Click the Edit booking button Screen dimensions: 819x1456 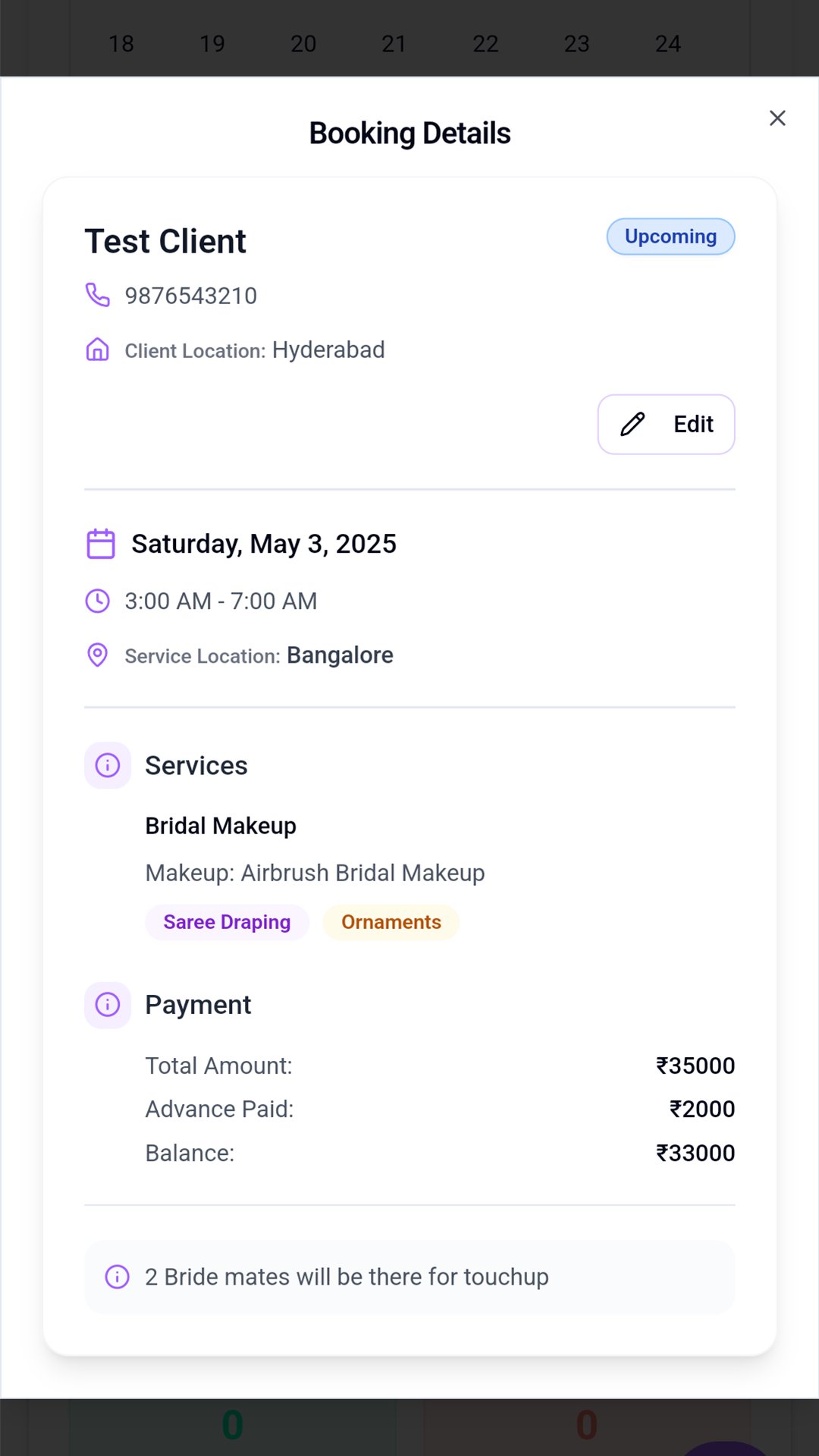[666, 424]
